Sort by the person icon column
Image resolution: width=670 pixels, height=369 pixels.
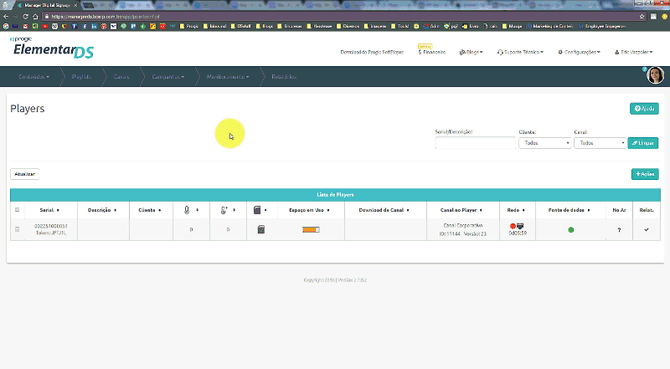(x=227, y=210)
